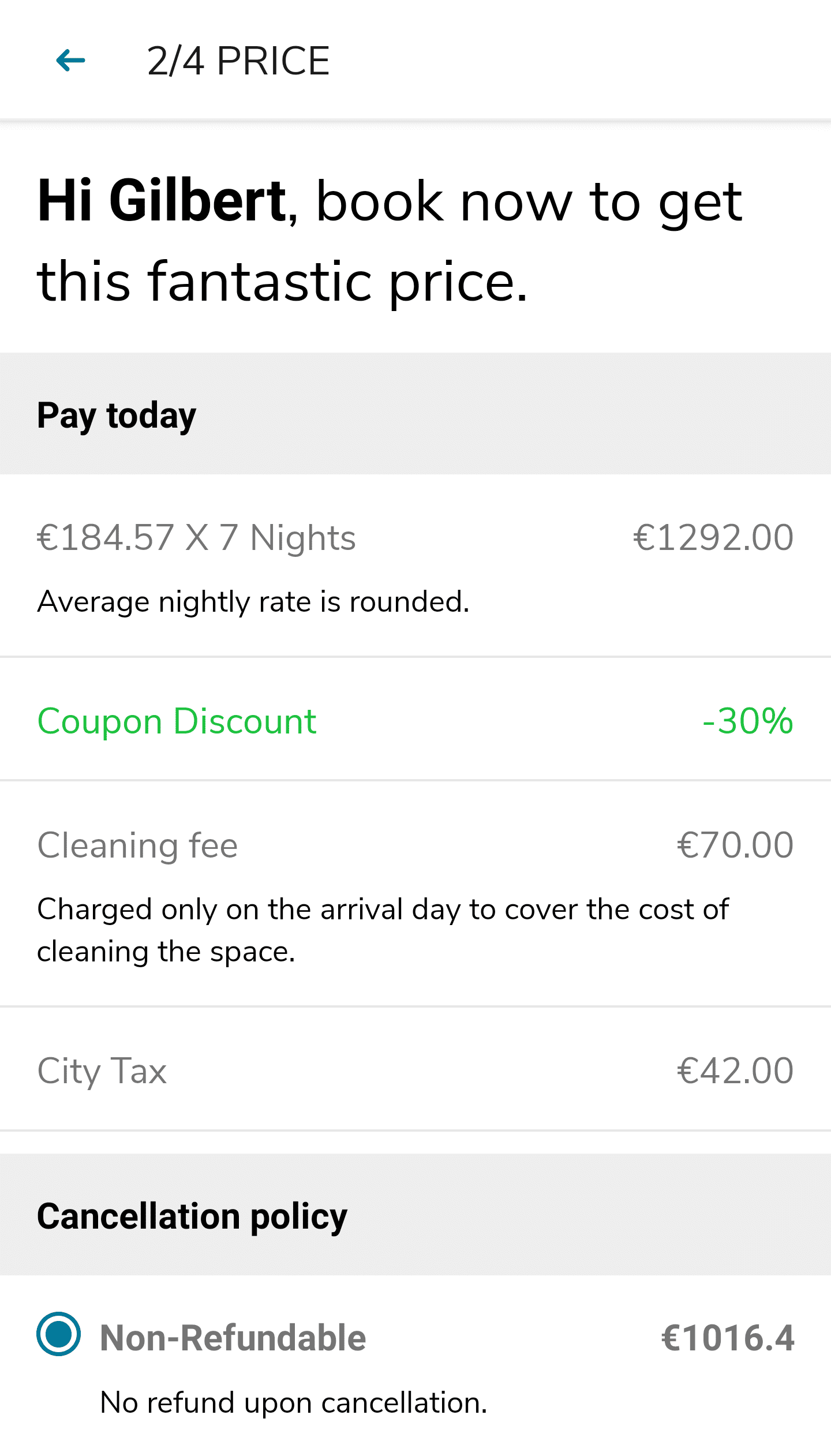Click the -30% discount value
This screenshot has width=831, height=1456.
pyautogui.click(x=748, y=721)
